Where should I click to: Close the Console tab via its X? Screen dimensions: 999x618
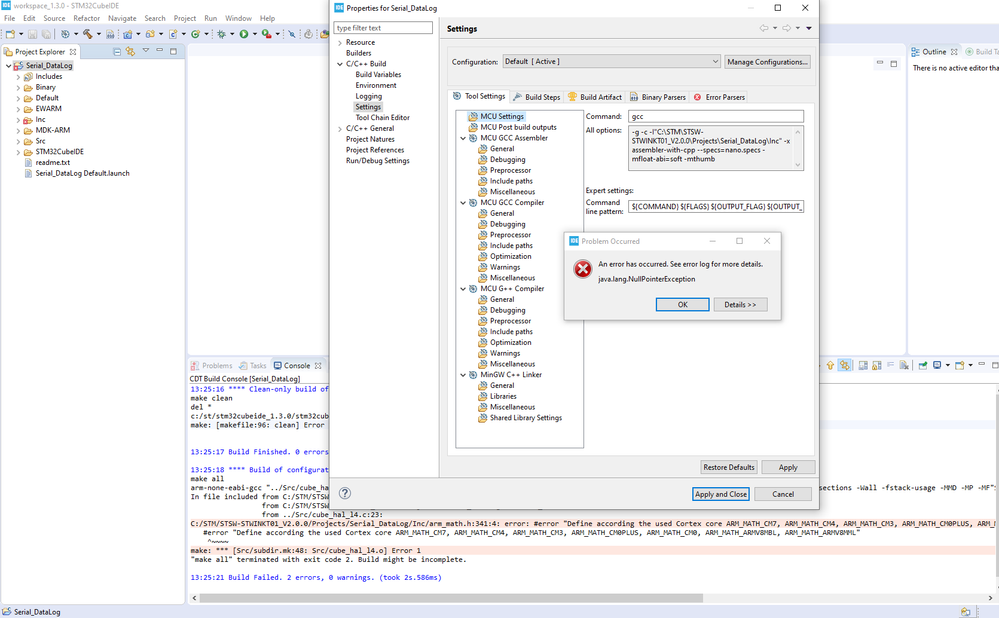(318, 366)
